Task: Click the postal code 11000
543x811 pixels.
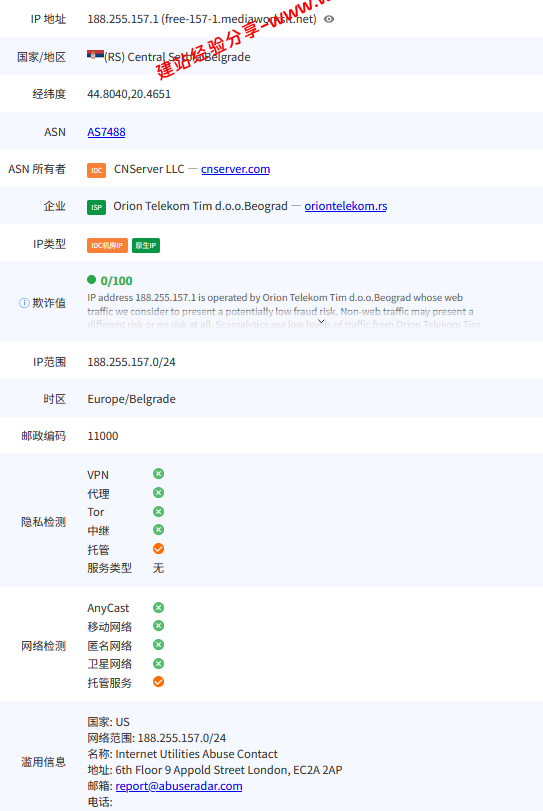Action: [102, 436]
